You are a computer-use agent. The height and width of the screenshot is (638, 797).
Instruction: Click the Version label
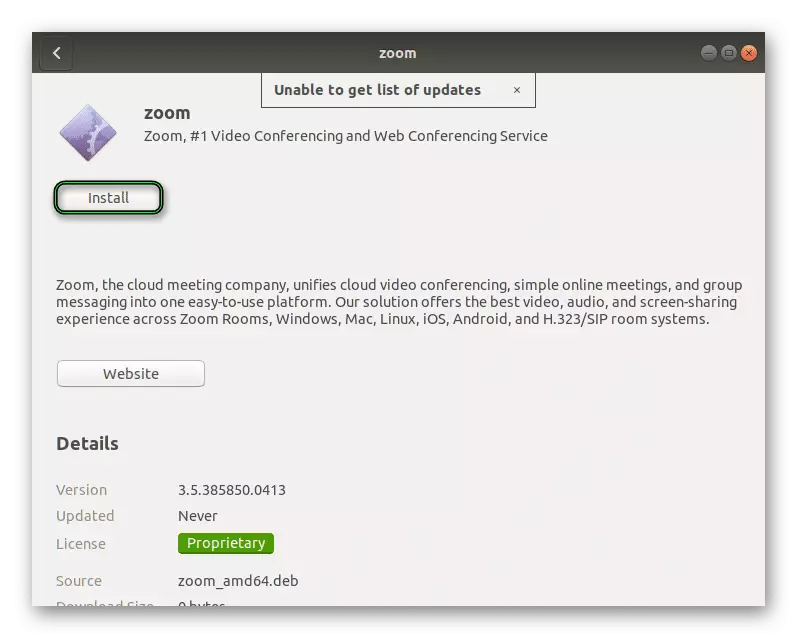[x=81, y=490]
